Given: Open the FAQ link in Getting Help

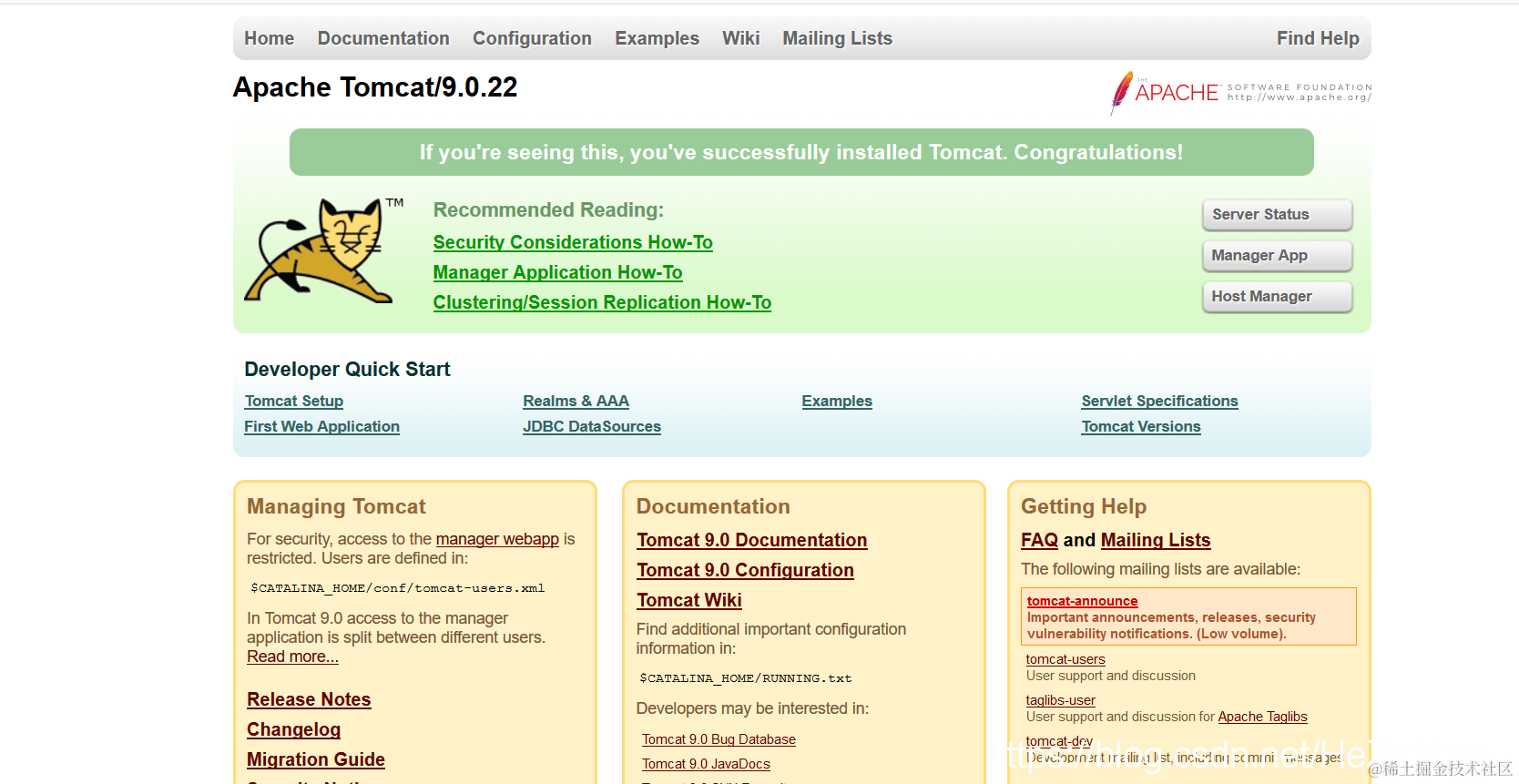Looking at the screenshot, I should coord(1039,540).
